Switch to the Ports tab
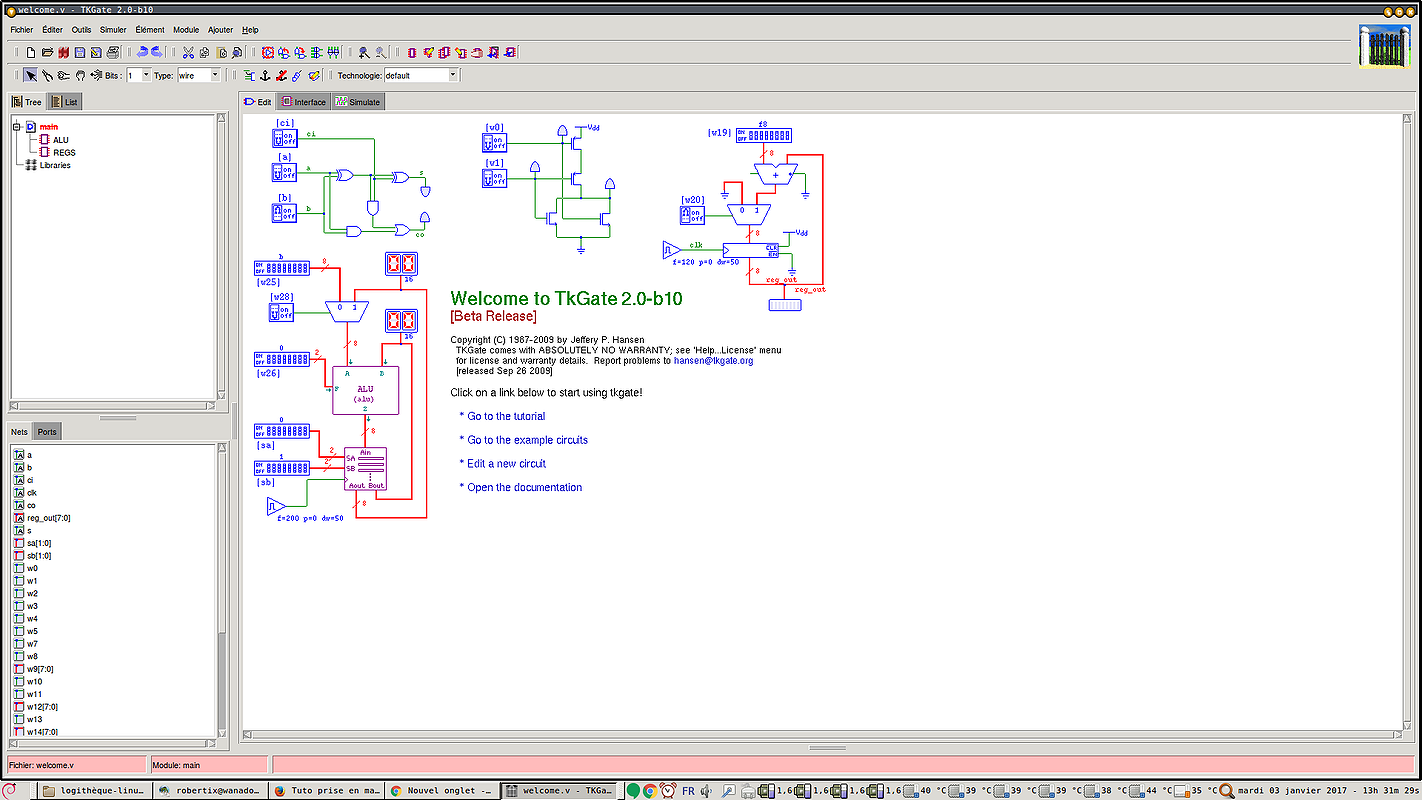1422x800 pixels. point(47,432)
